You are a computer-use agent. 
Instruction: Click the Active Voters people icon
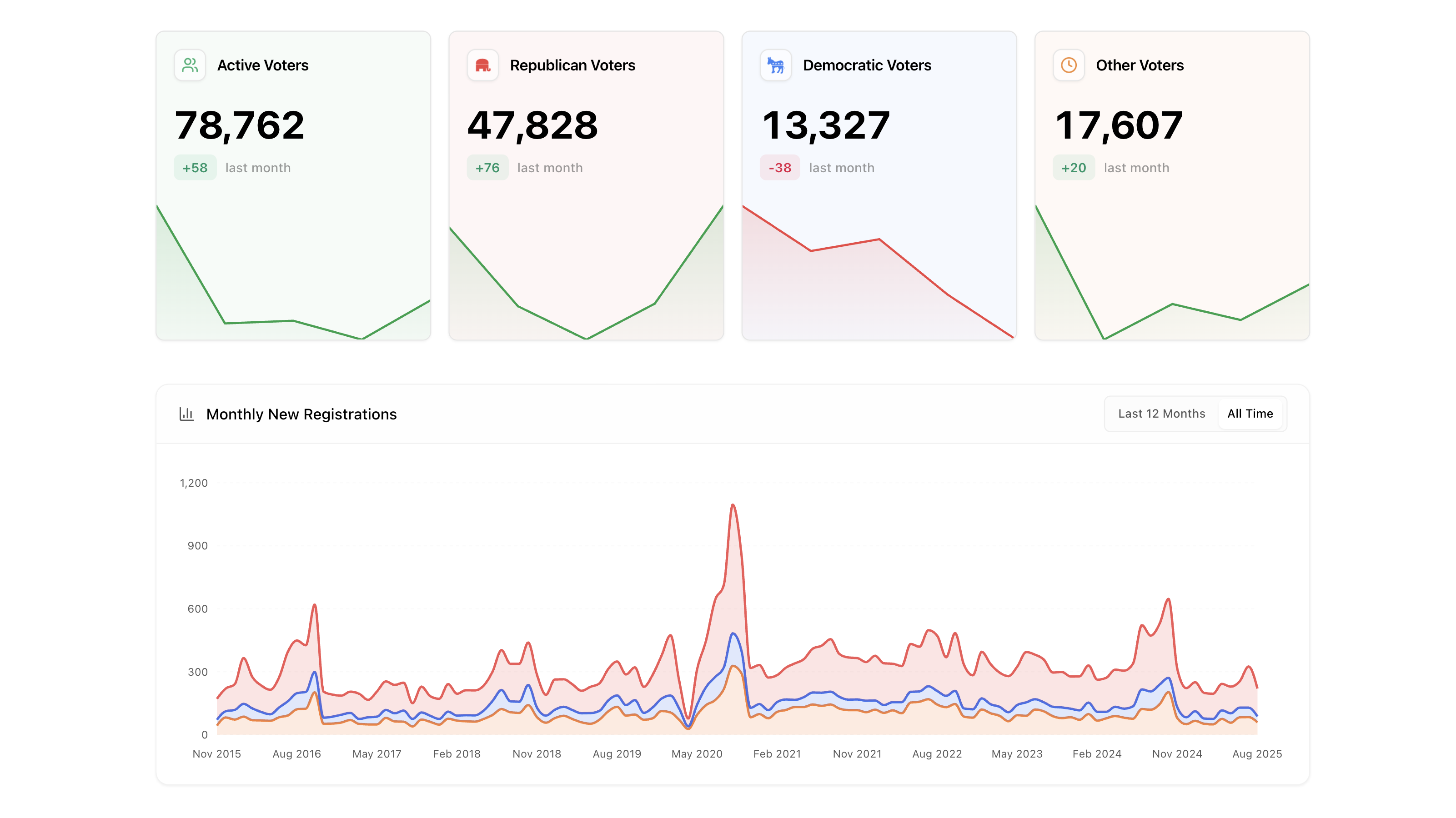tap(190, 65)
